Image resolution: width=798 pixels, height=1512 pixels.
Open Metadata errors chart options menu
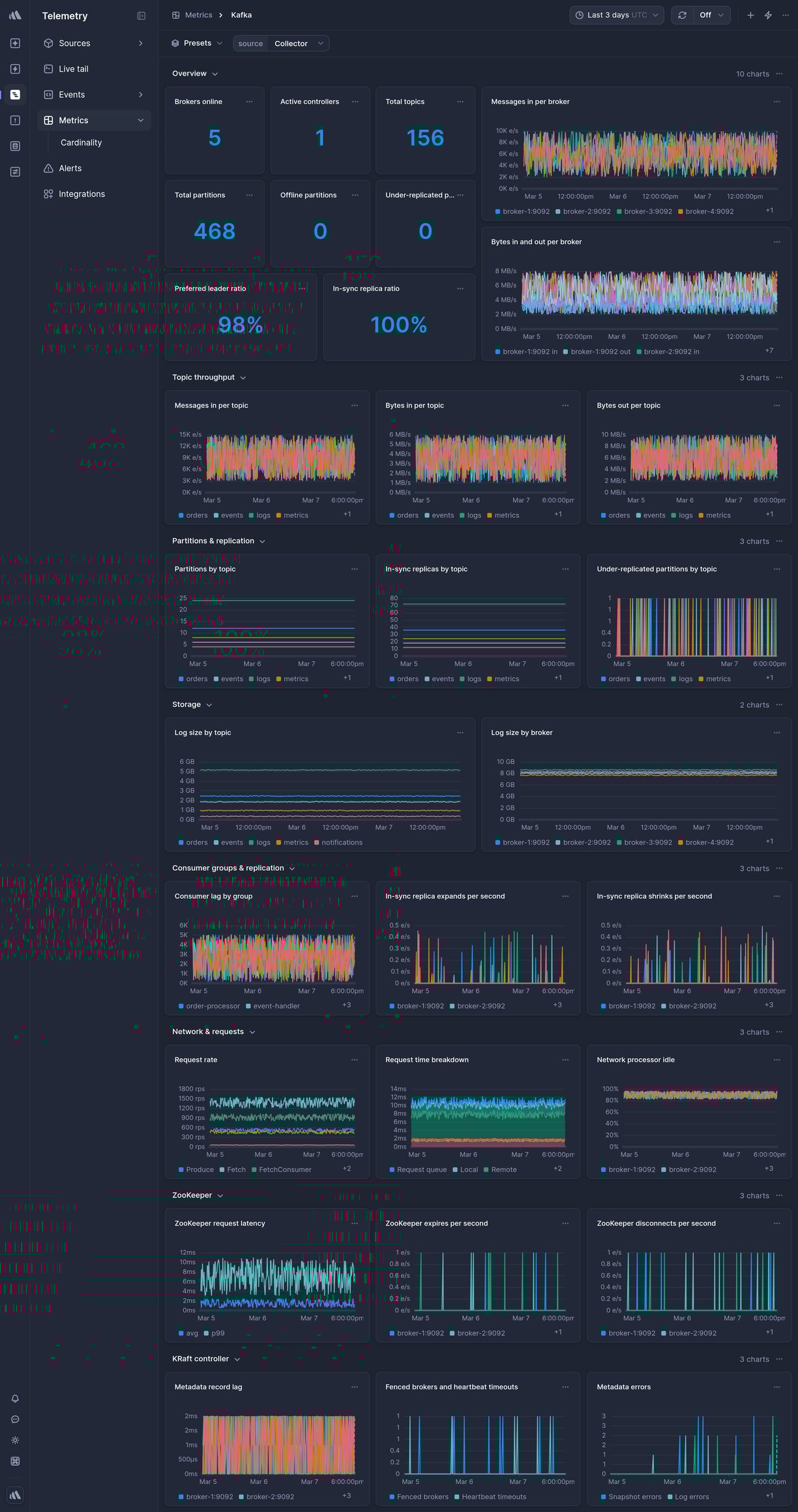coord(777,1387)
